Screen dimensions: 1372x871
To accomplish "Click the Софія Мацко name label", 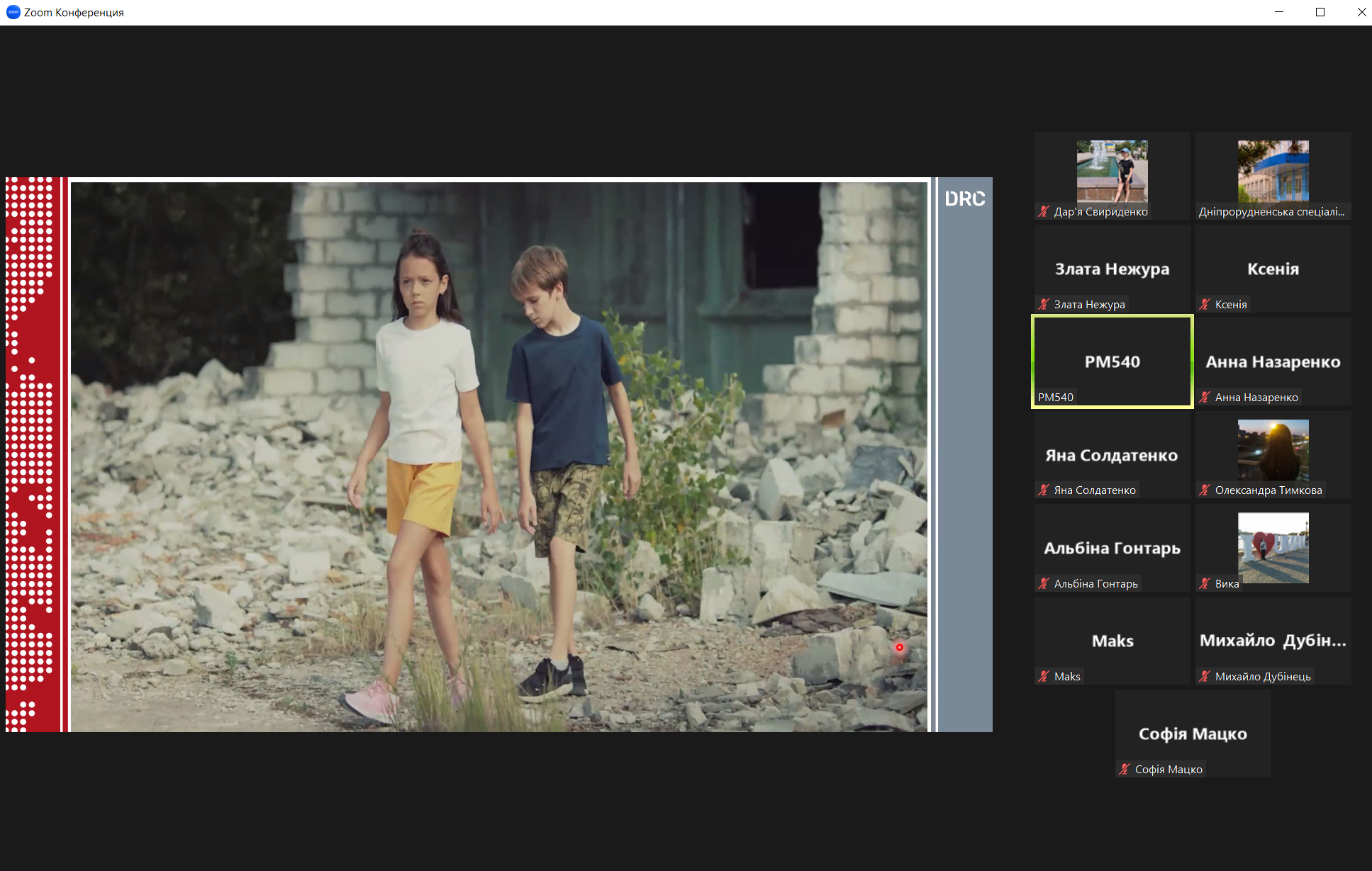I will pos(1169,769).
